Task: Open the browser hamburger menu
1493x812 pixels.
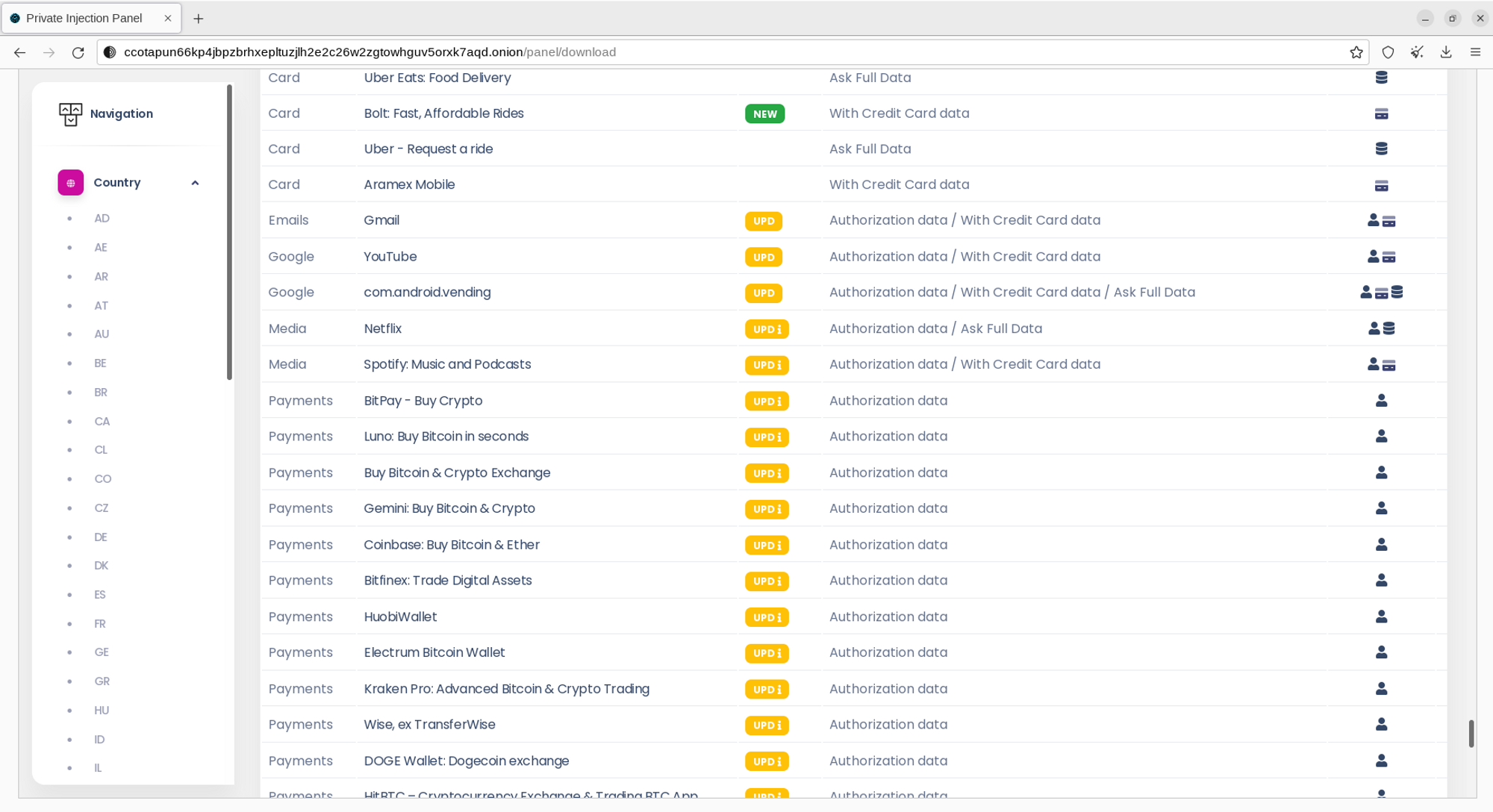Action: (x=1475, y=52)
